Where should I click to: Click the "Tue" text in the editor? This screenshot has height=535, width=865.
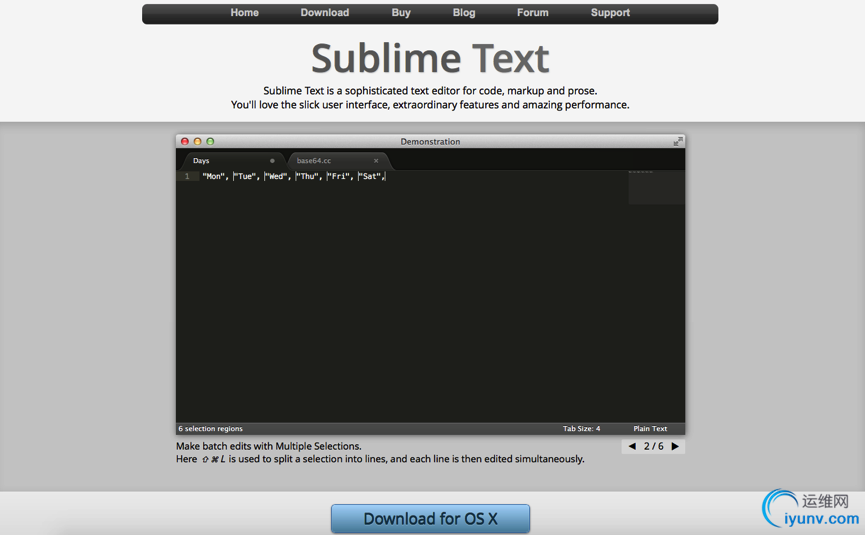(x=244, y=176)
